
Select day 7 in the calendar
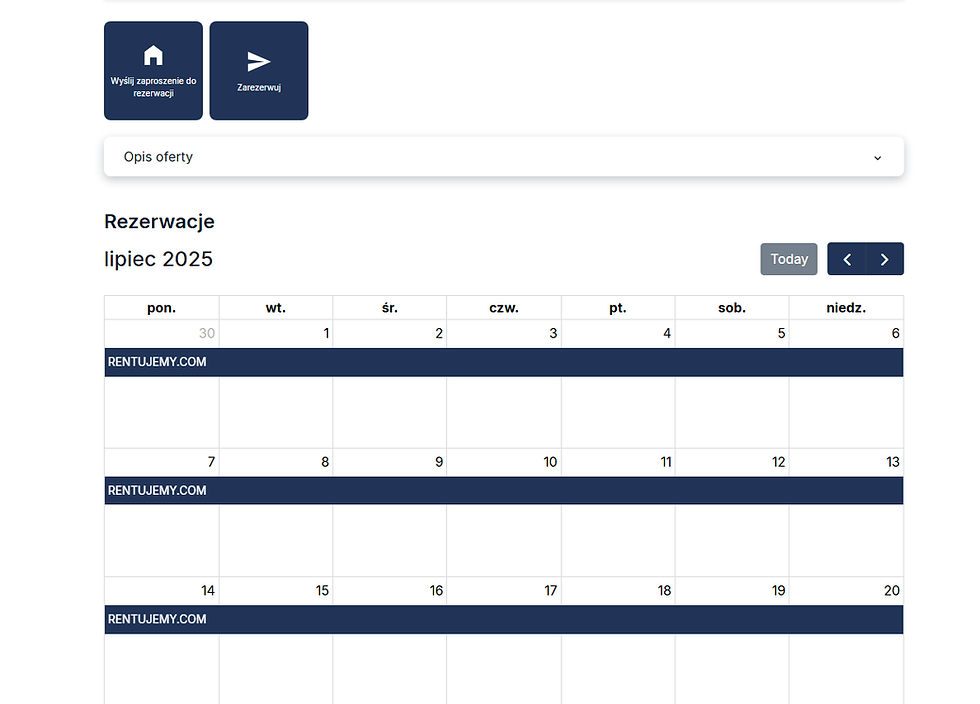click(x=211, y=462)
